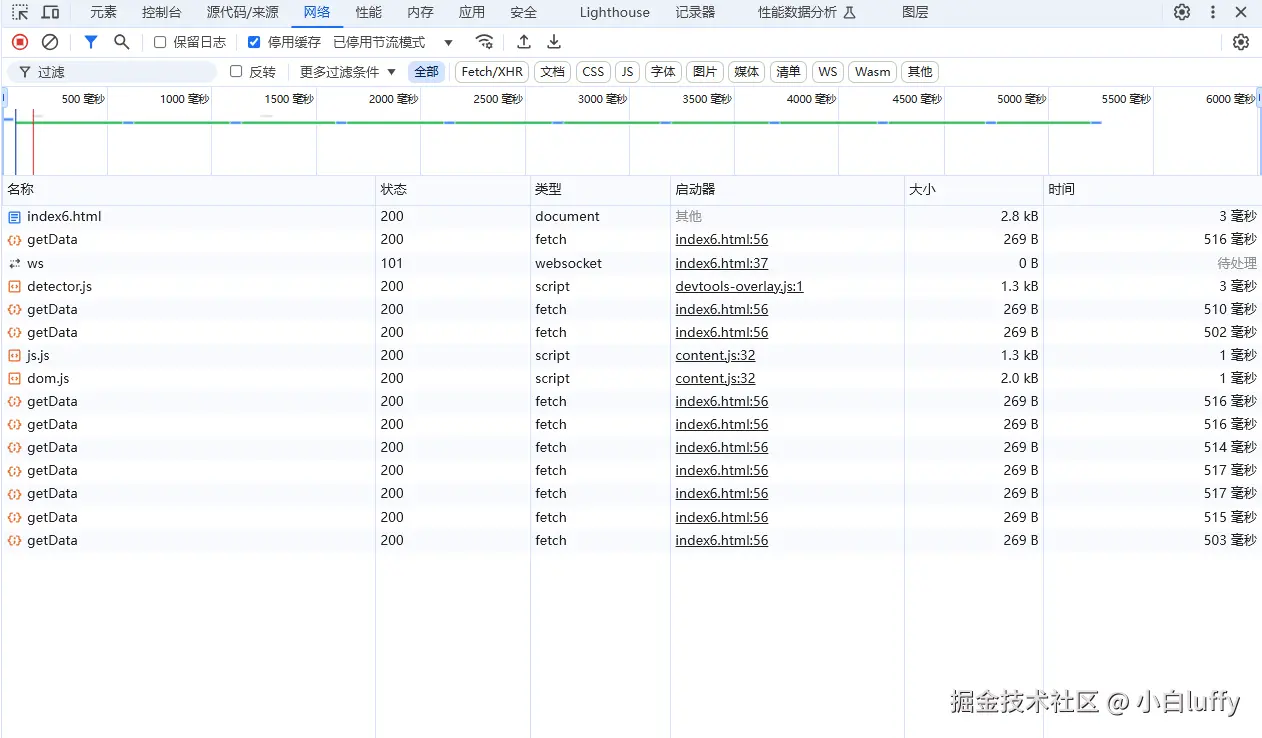Viewport: 1262px width, 738px height.
Task: Sort by the 大小 column header
Action: [974, 189]
